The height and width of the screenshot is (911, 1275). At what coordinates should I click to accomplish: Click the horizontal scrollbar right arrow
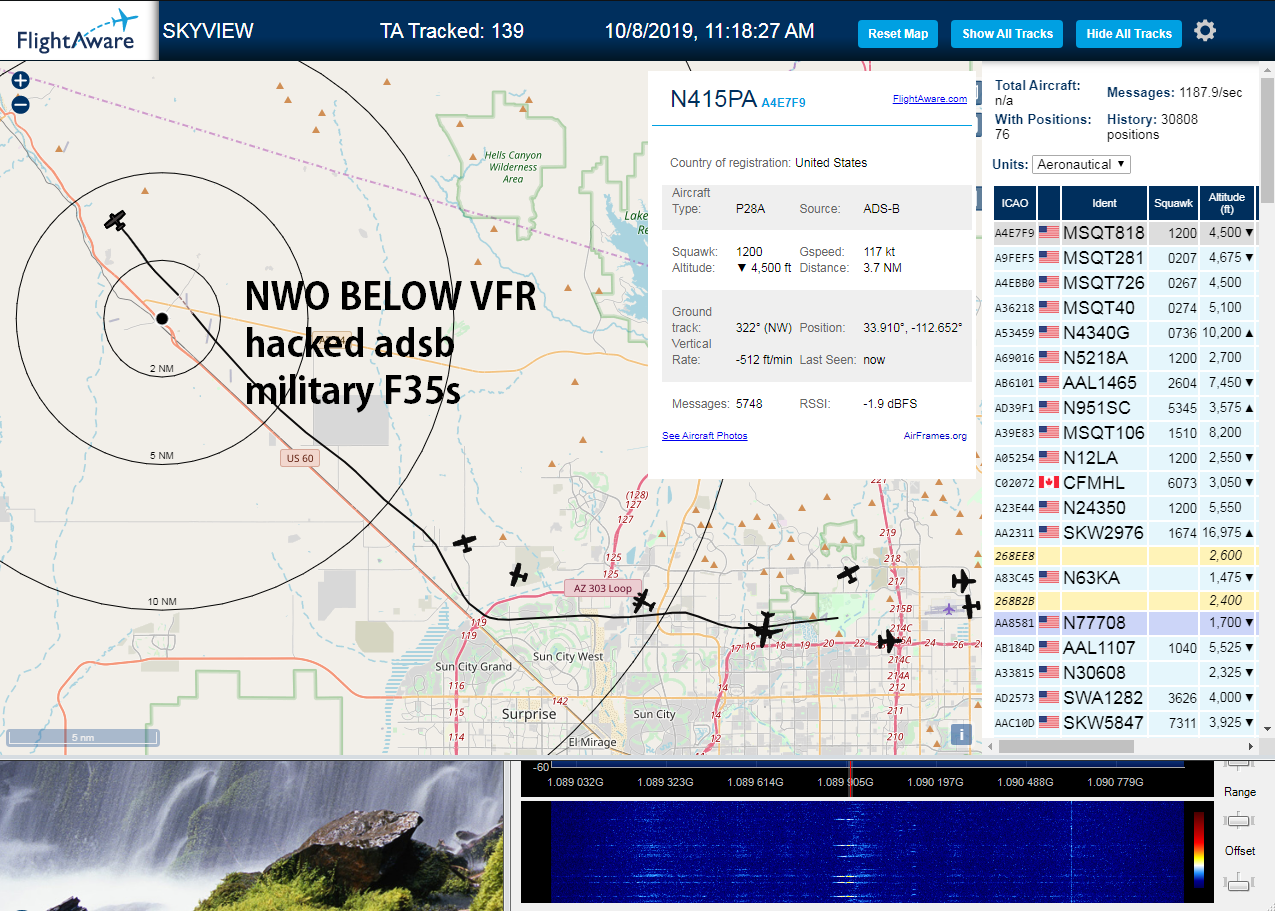1251,746
